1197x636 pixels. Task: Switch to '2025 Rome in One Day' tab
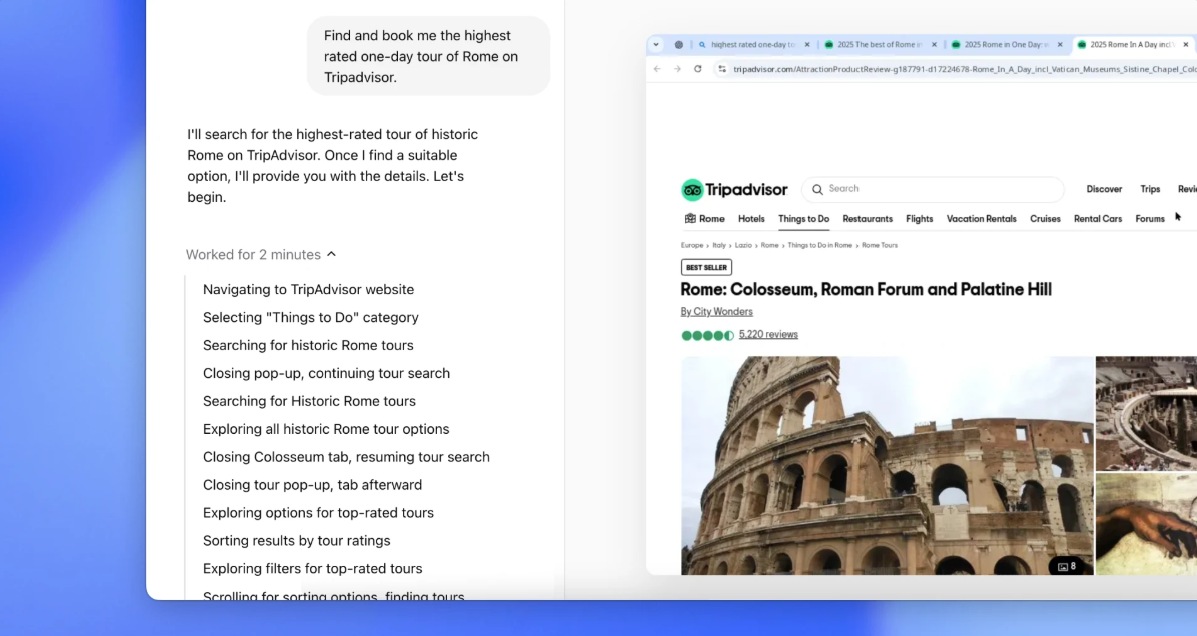pyautogui.click(x=1005, y=44)
